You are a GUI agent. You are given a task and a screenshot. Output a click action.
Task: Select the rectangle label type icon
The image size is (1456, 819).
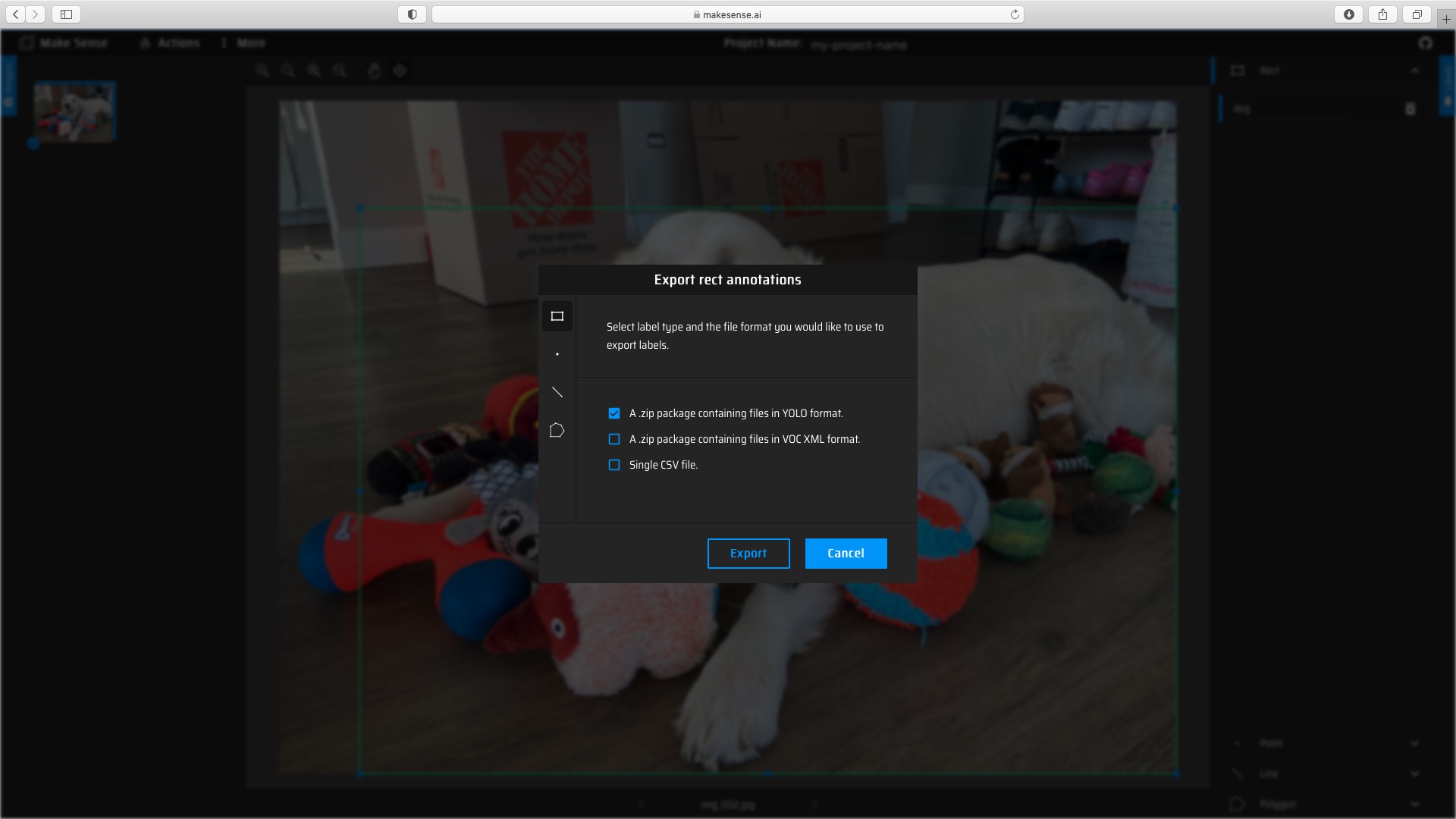[x=557, y=316]
